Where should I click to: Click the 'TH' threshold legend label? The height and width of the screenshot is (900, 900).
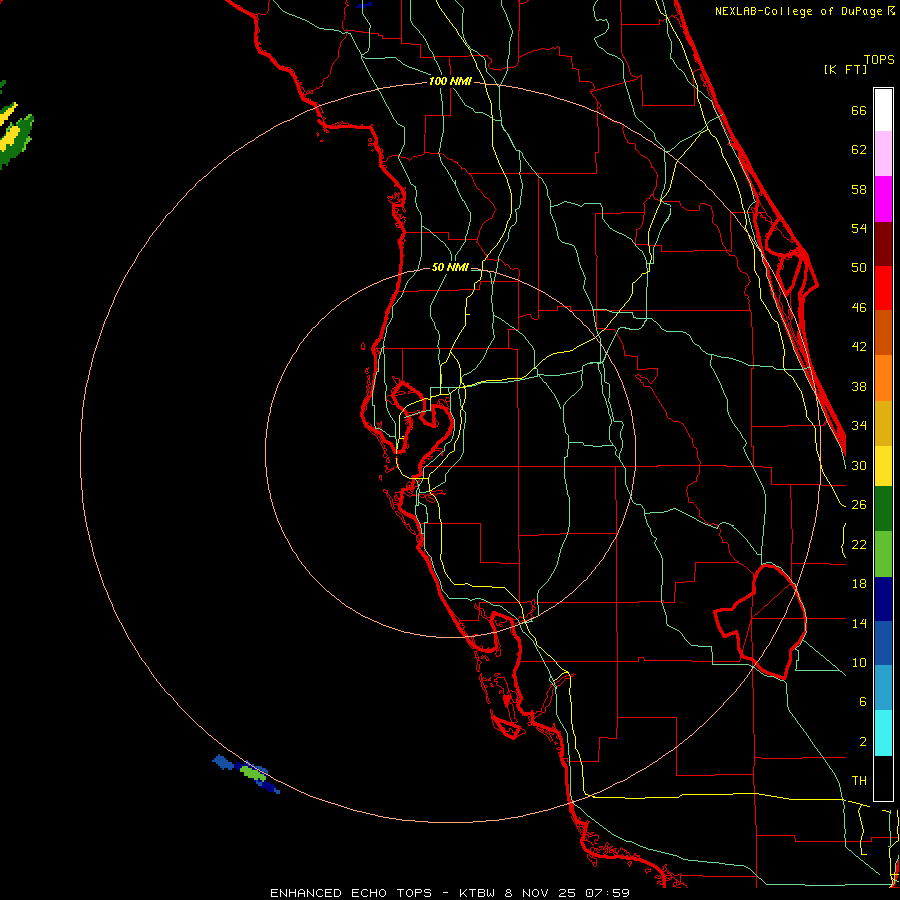tap(859, 781)
